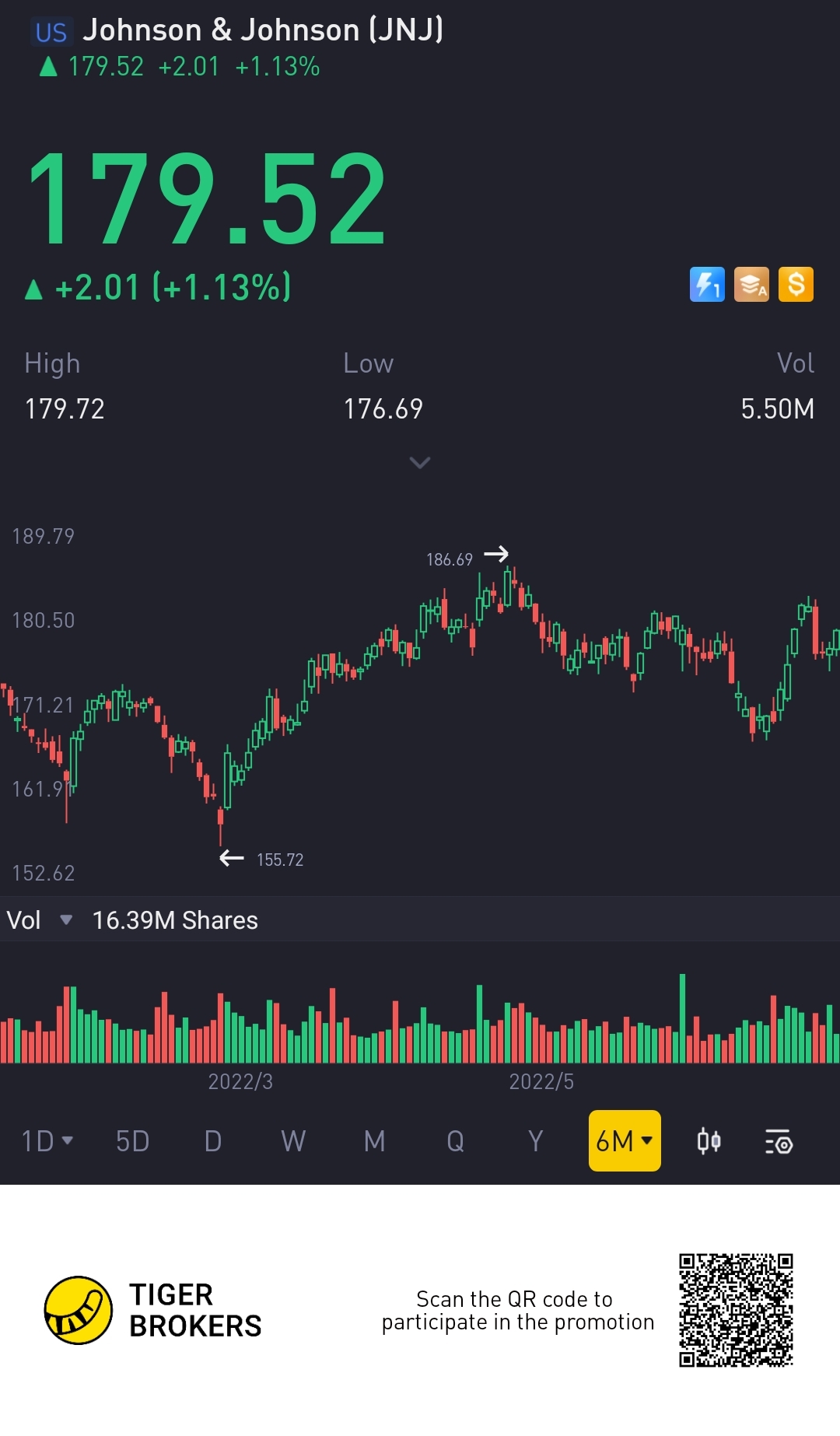Tap 'Scan the QR code to participate' text
Screen dimensions: 840x1436
click(x=518, y=1310)
